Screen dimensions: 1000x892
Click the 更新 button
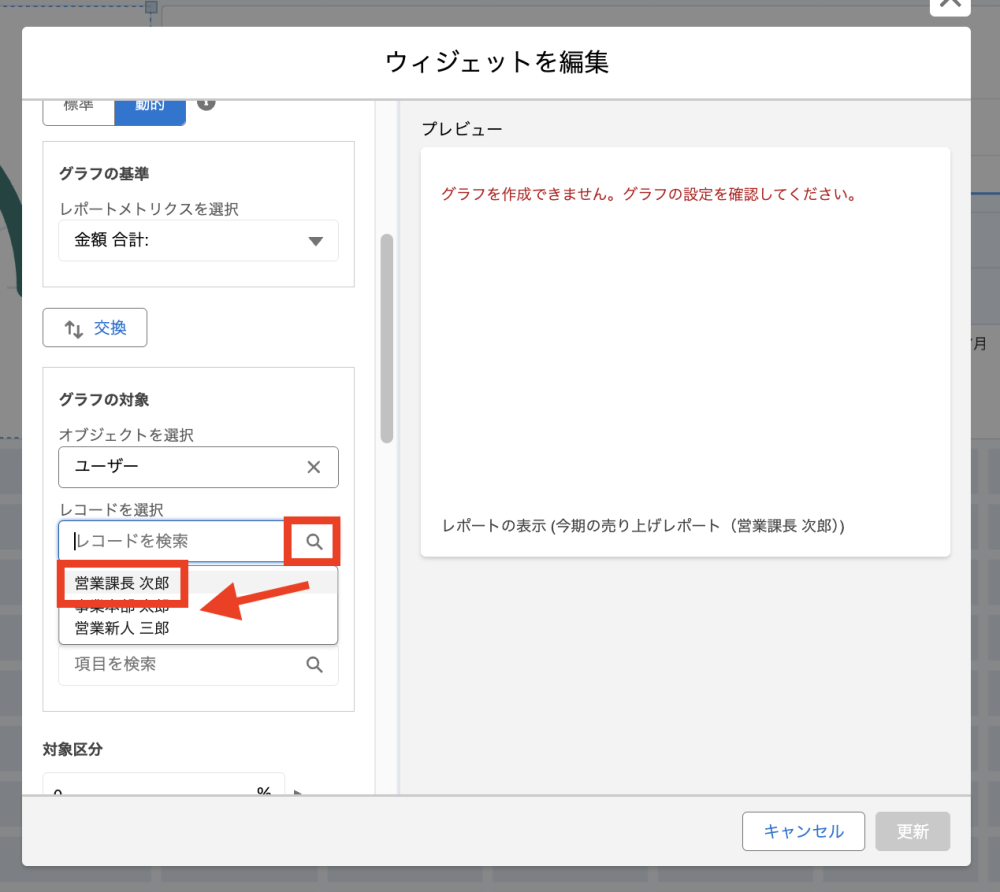(x=912, y=831)
